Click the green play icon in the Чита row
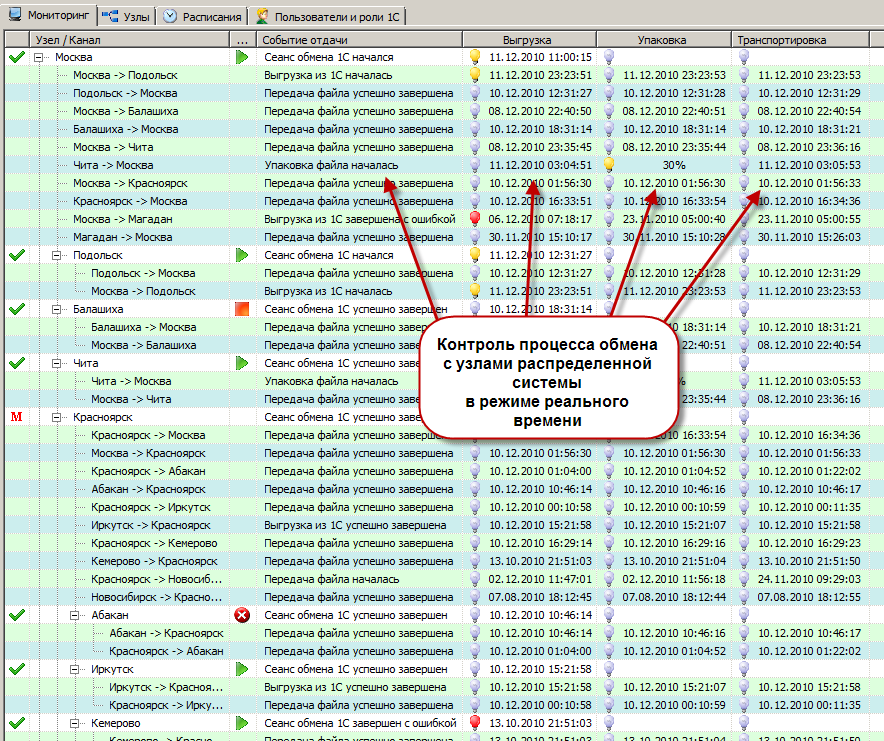Screen dimensions: 884x741 [241, 364]
